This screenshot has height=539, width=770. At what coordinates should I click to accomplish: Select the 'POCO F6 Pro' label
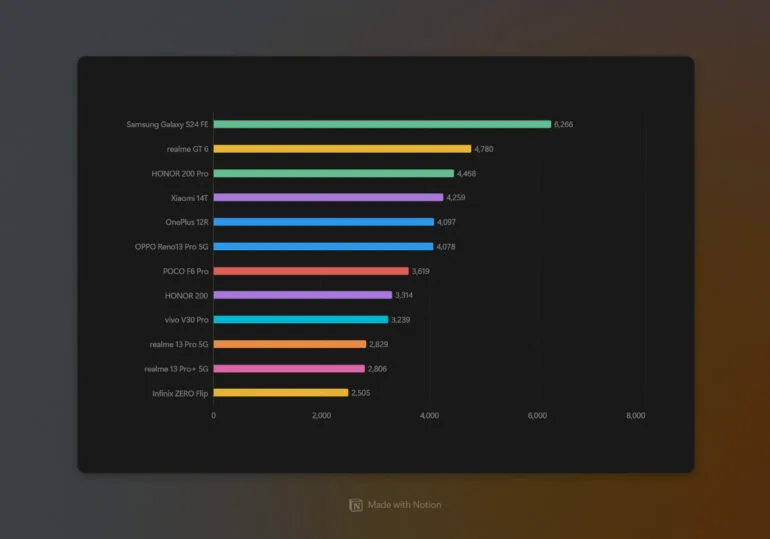click(x=186, y=271)
